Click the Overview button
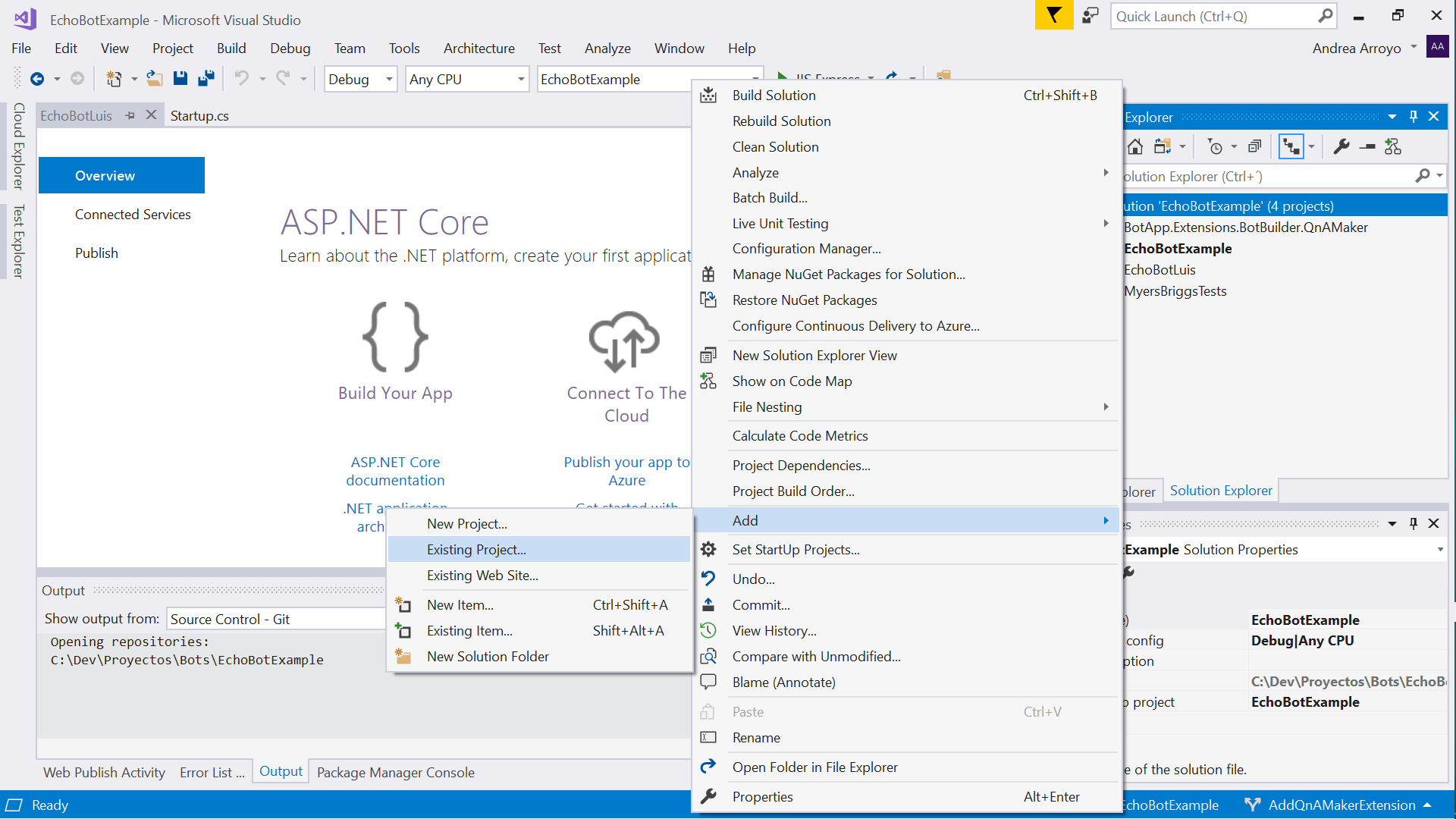Image resolution: width=1456 pixels, height=819 pixels. coord(121,175)
